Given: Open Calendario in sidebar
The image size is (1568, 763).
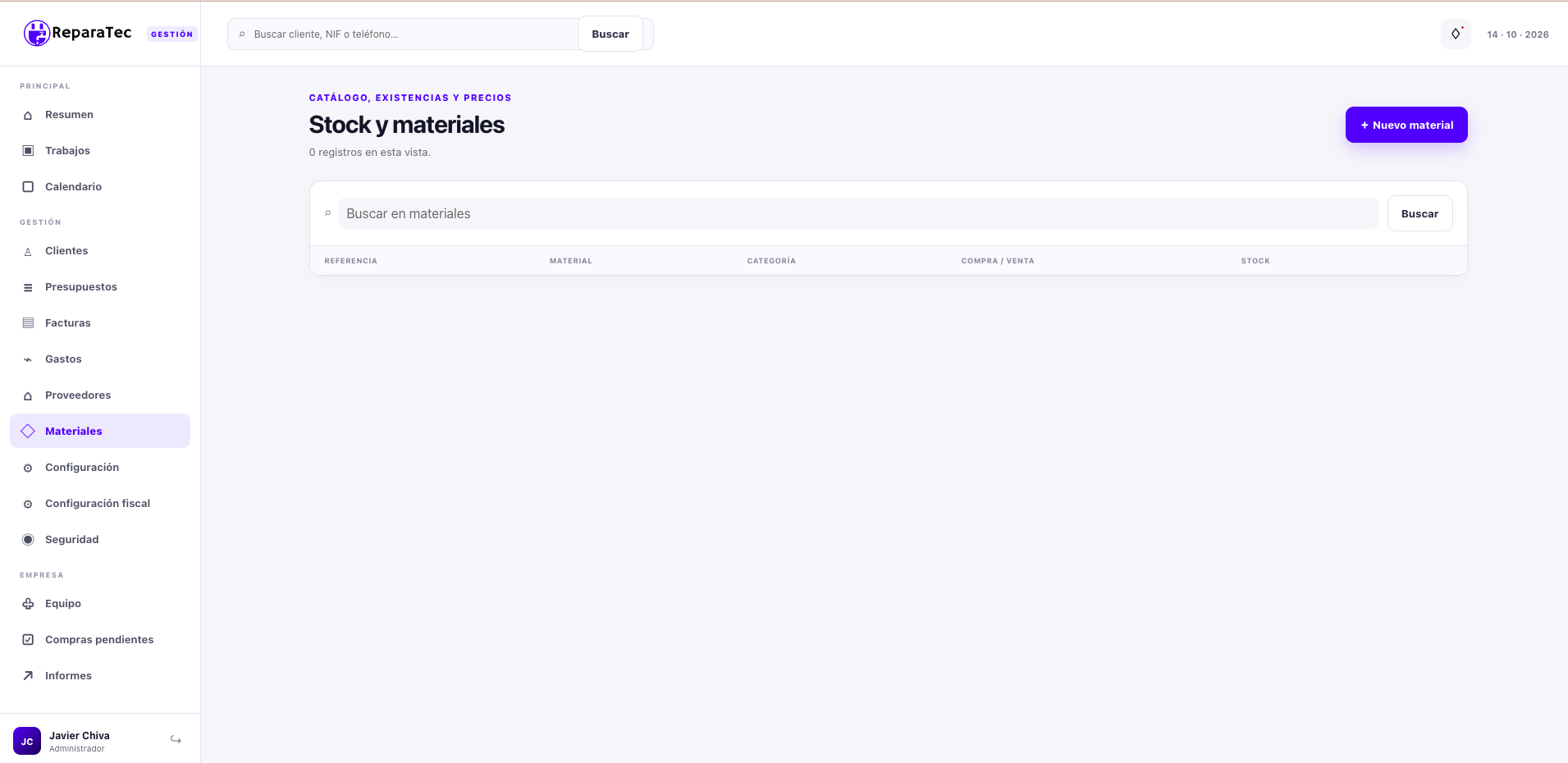Looking at the screenshot, I should pyautogui.click(x=100, y=187).
